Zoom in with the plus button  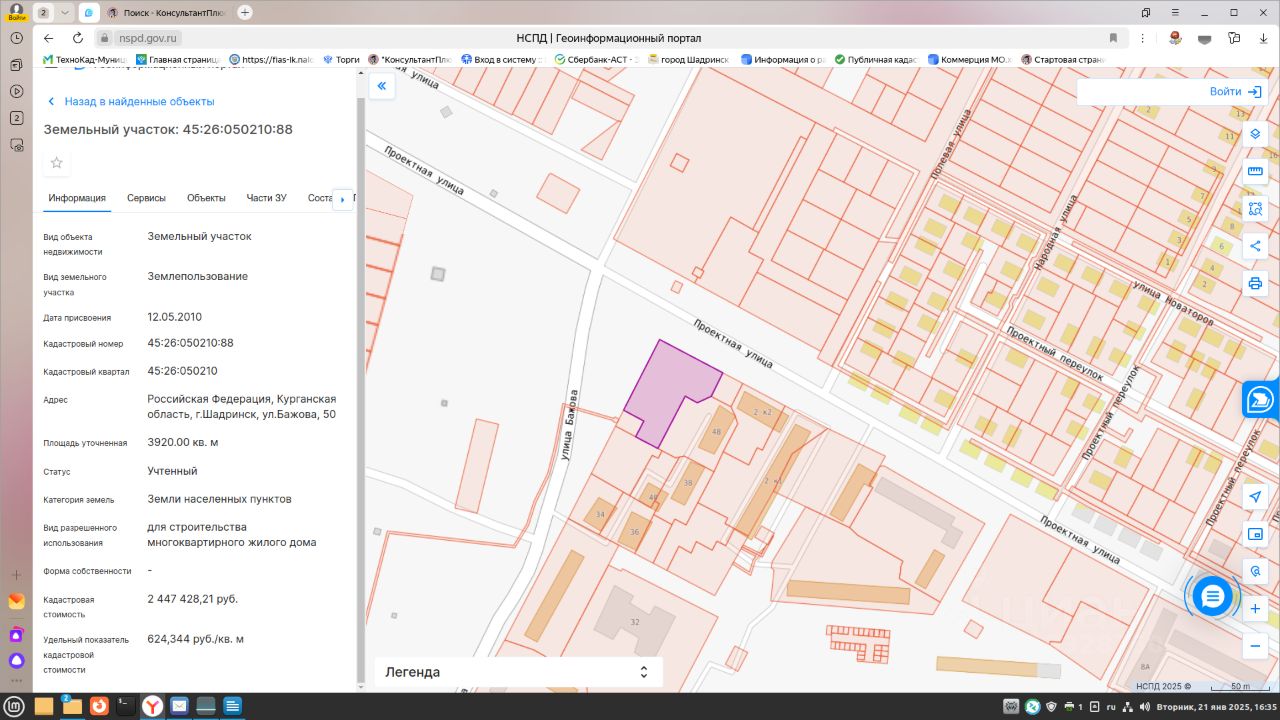tap(1255, 608)
